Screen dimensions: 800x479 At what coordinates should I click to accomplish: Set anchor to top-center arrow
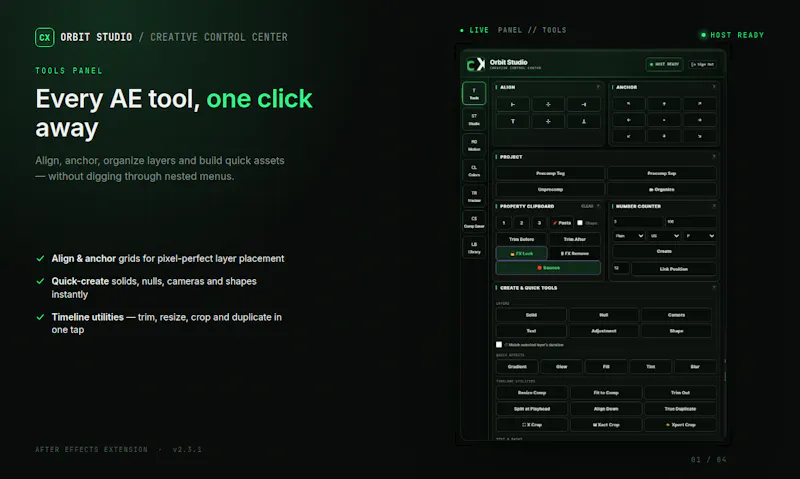[x=664, y=104]
